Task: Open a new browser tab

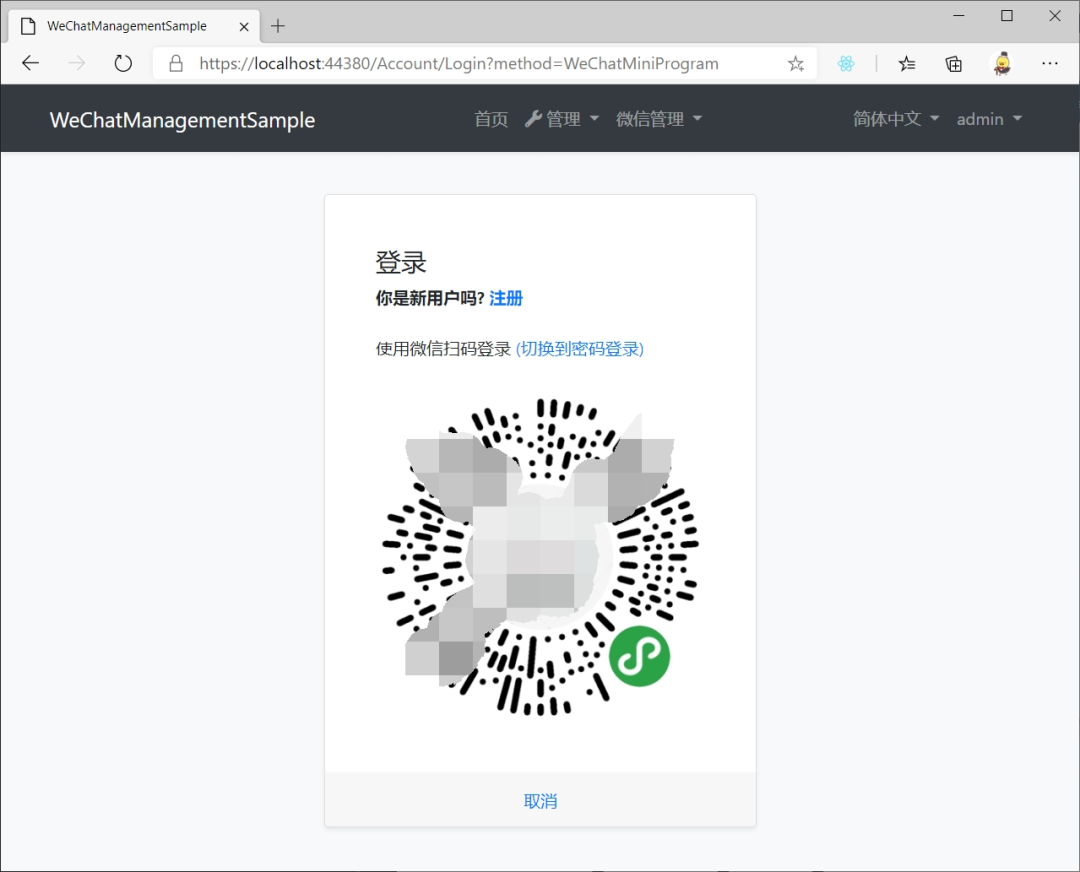Action: [x=278, y=26]
